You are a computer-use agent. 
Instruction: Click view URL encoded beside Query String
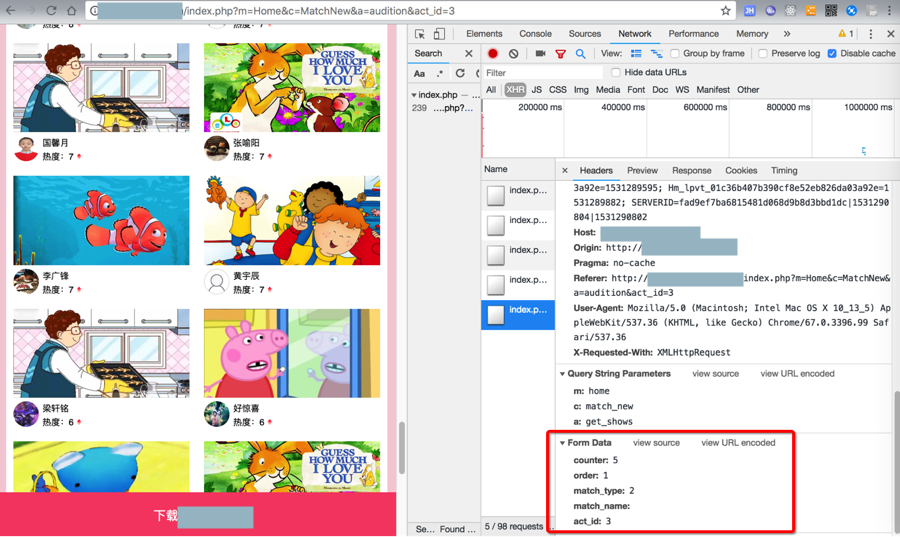tap(797, 373)
